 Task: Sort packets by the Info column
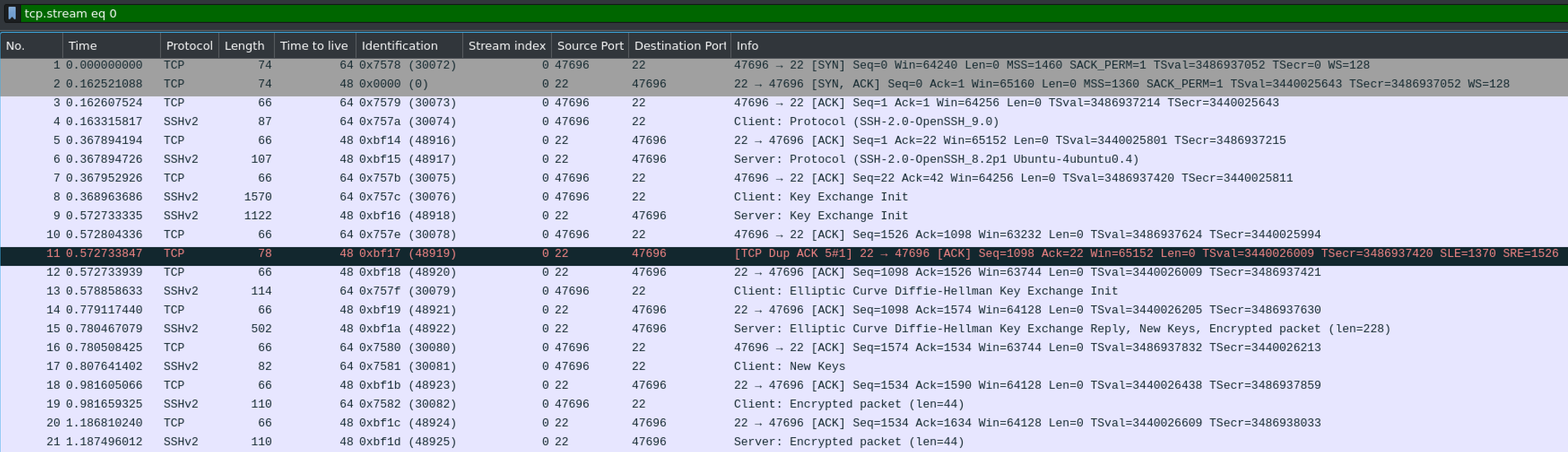click(747, 45)
